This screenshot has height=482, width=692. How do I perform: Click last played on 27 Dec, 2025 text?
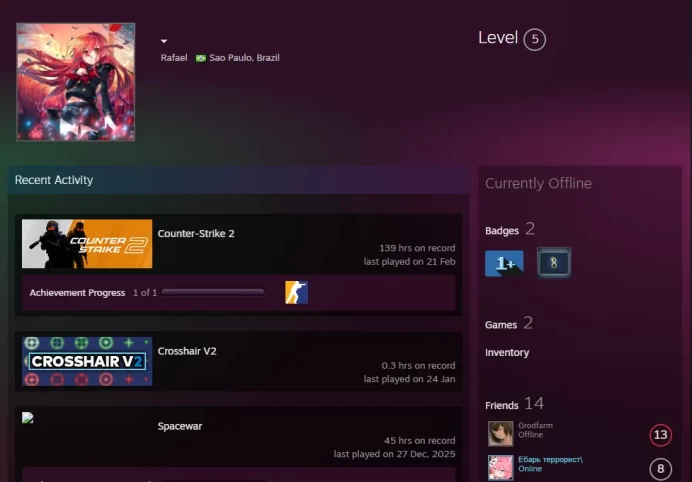(395, 454)
